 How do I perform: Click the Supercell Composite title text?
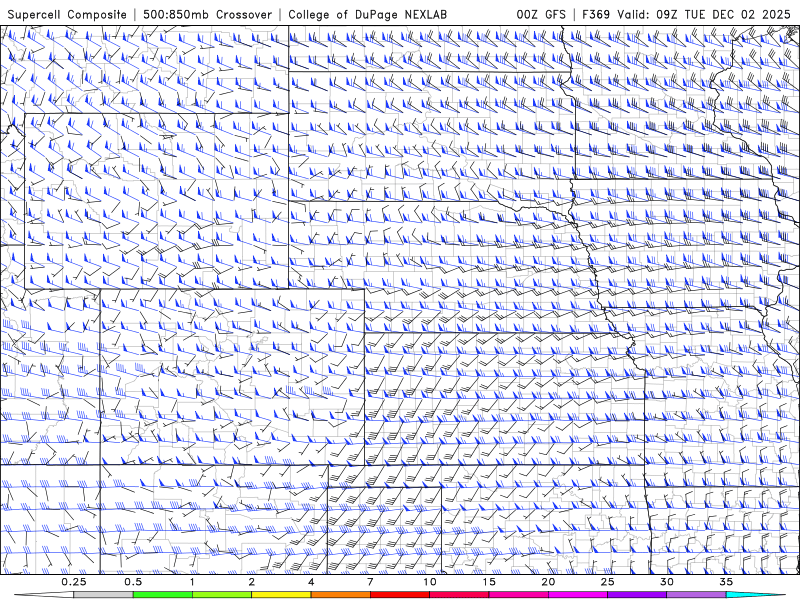(67, 14)
